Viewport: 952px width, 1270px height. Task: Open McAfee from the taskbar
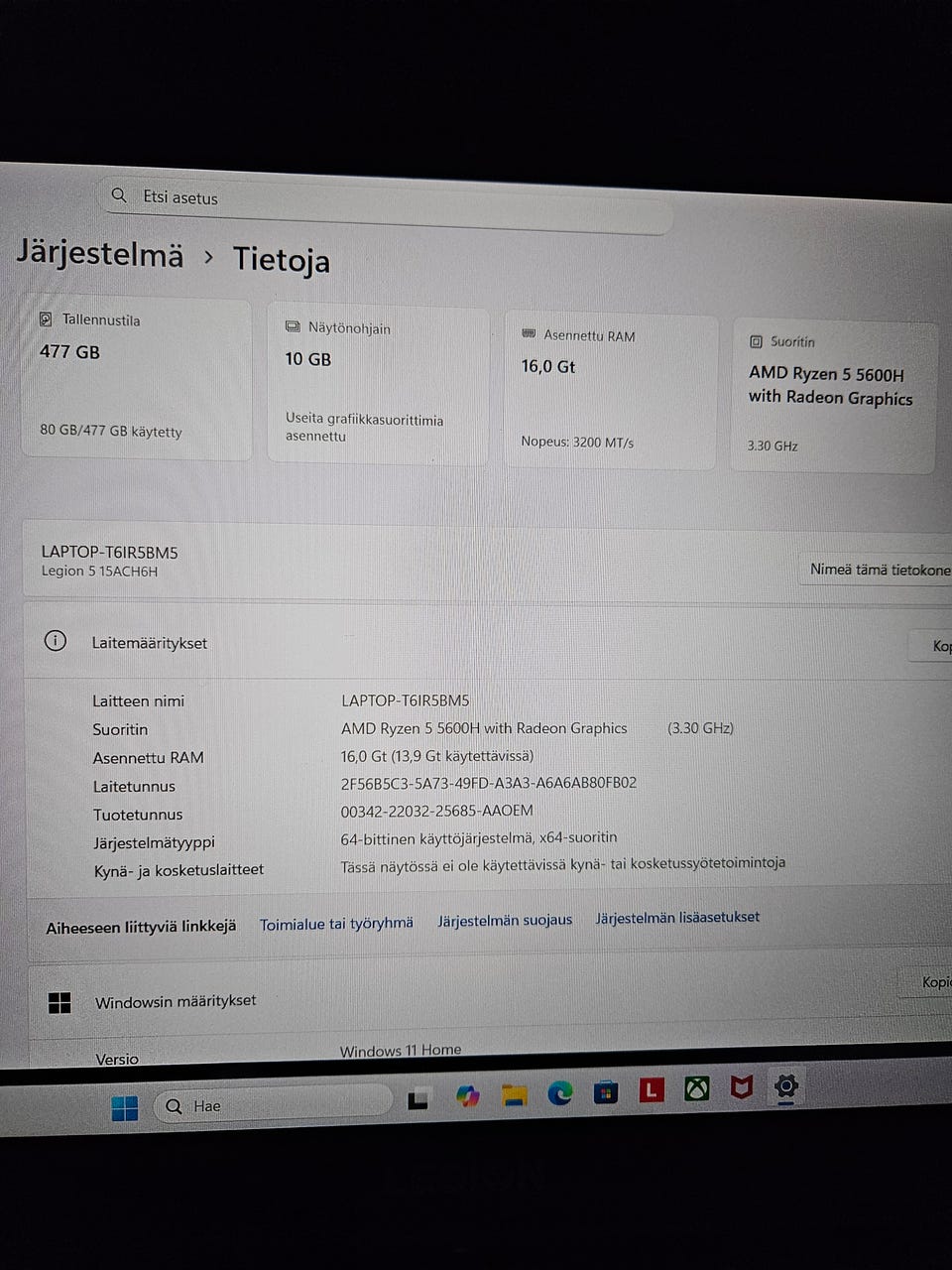point(741,1088)
